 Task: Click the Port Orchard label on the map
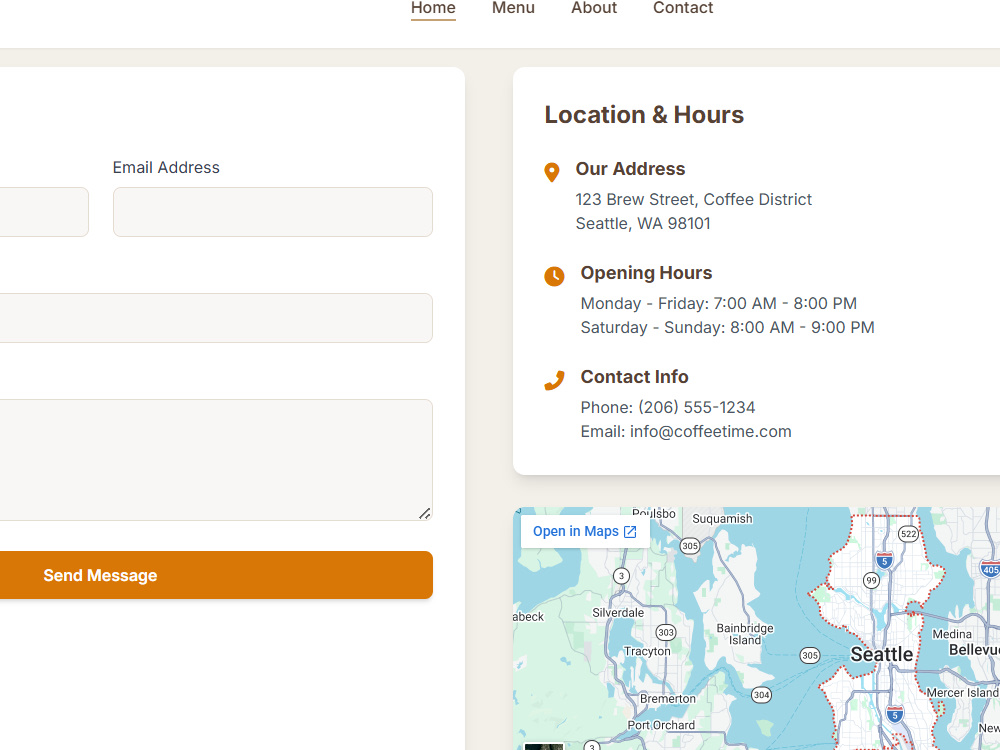(661, 725)
